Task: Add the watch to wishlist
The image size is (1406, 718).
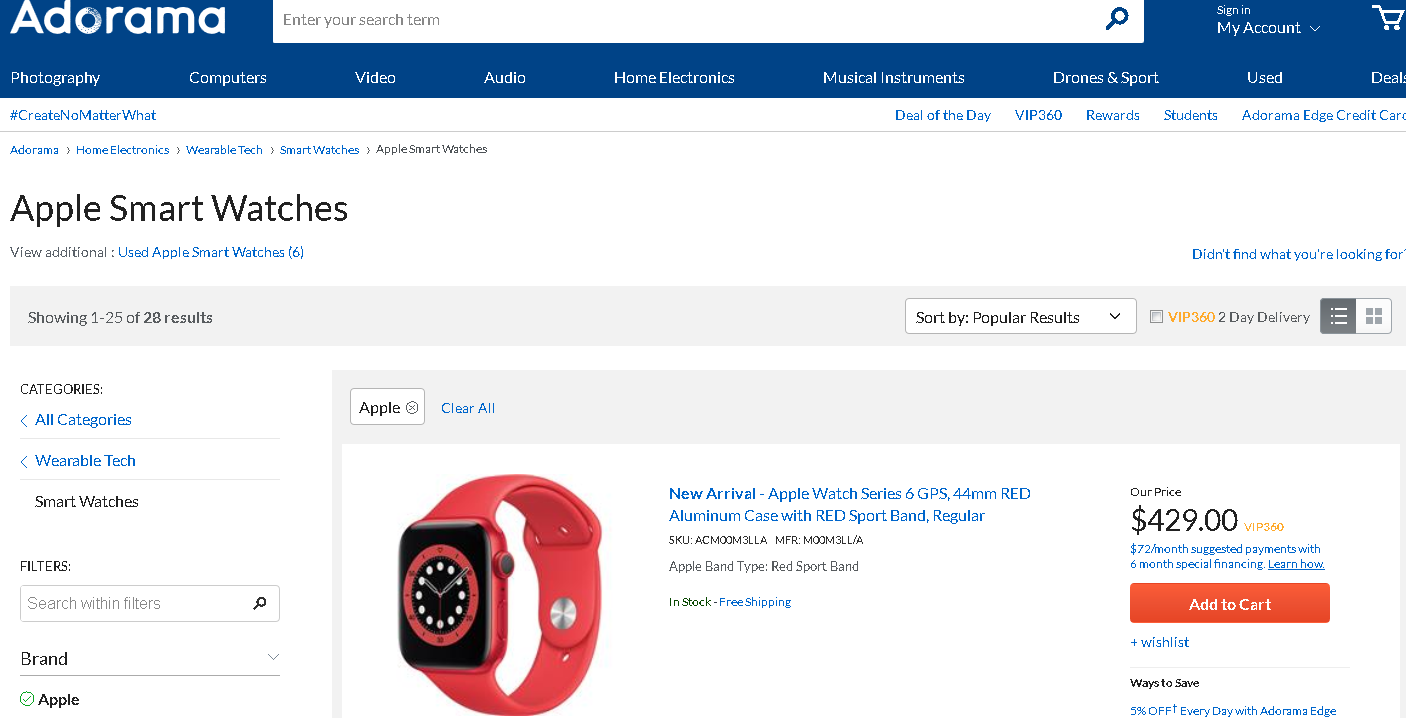Action: tap(1160, 642)
